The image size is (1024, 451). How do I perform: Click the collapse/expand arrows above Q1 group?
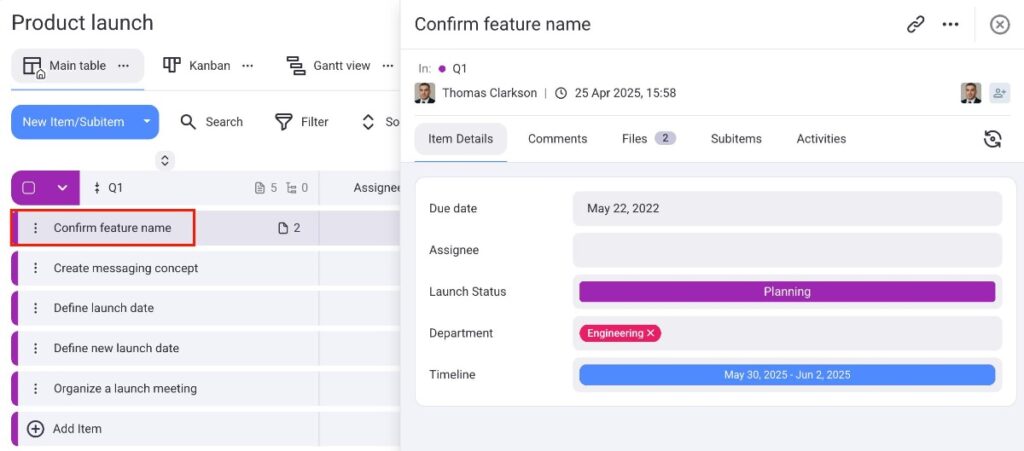pyautogui.click(x=166, y=160)
